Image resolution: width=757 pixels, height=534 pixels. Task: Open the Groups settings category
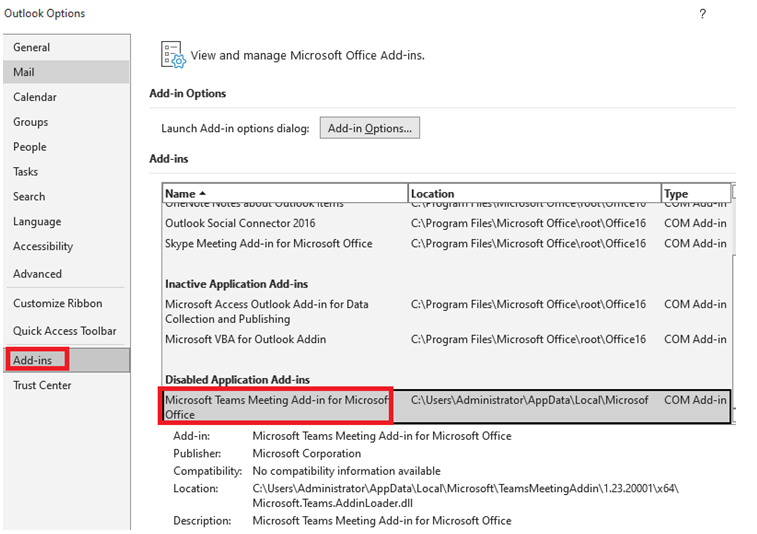click(66, 122)
